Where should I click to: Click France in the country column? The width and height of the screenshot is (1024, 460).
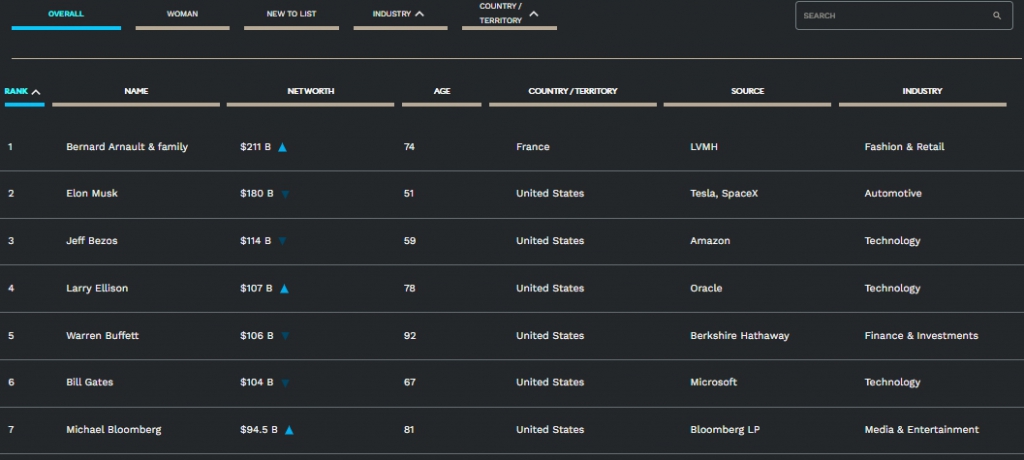click(x=533, y=147)
